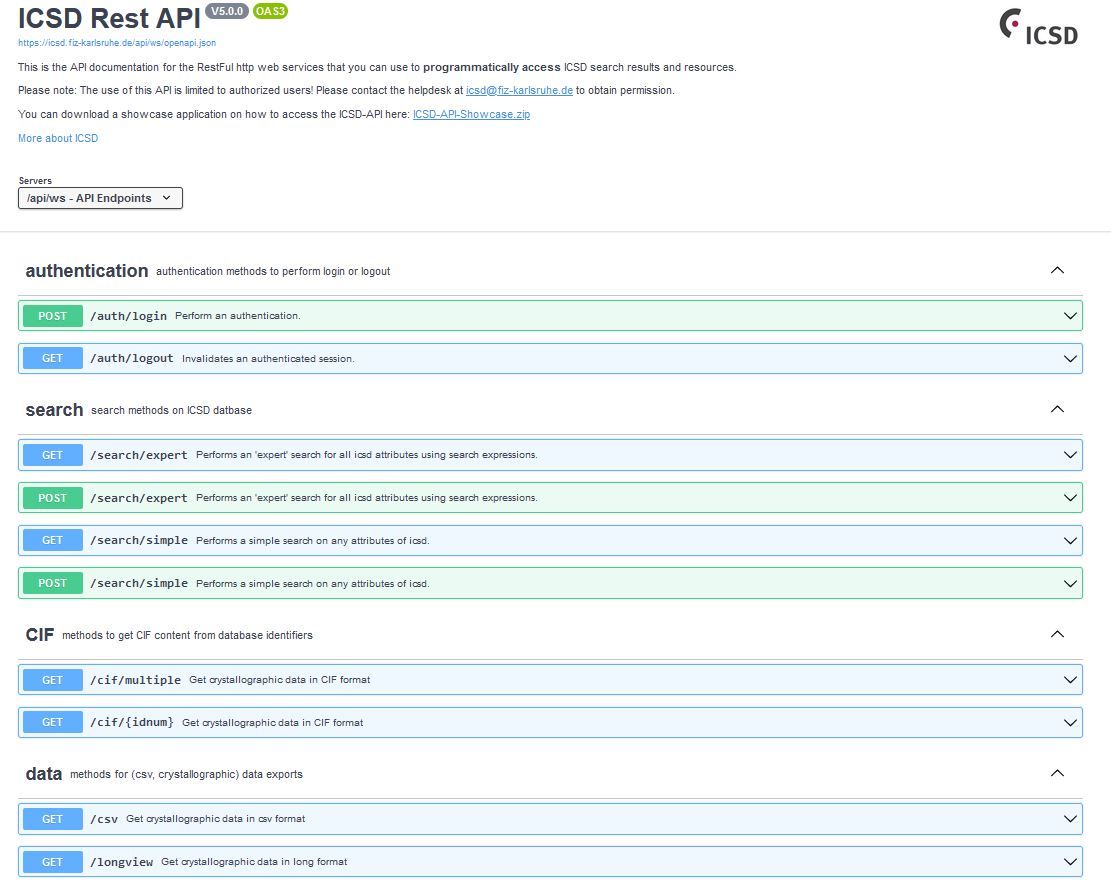Expand the GET /longview chevron
The width and height of the screenshot is (1111, 886).
1070,862
